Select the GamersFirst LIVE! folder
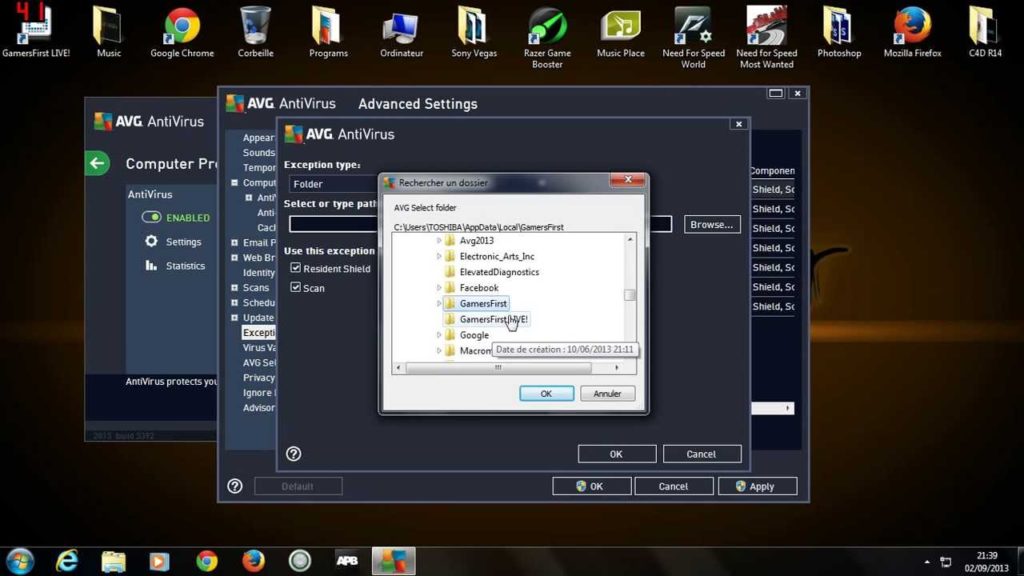1024x576 pixels. [x=487, y=319]
